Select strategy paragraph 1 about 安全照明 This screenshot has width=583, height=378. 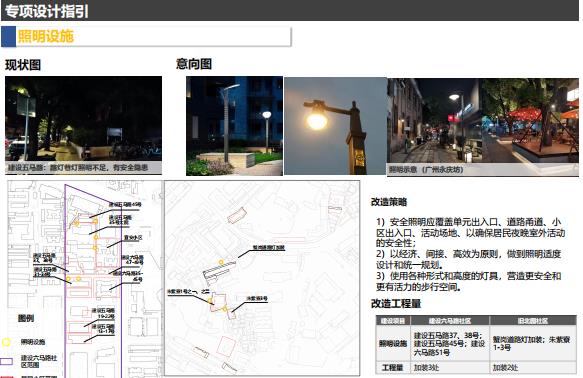[x=470, y=233]
